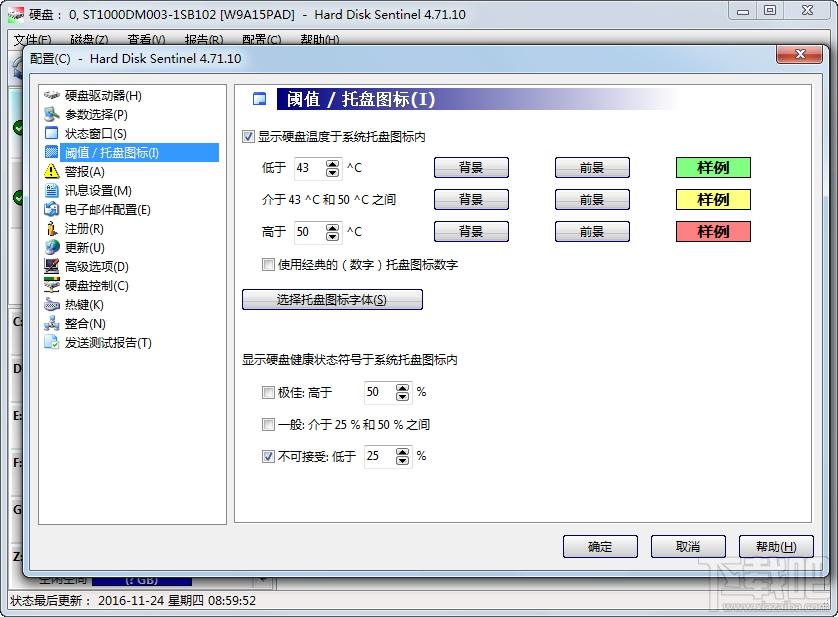Click the message settings icon beside 讯息设置(M)
This screenshot has width=838, height=617.
coord(52,190)
